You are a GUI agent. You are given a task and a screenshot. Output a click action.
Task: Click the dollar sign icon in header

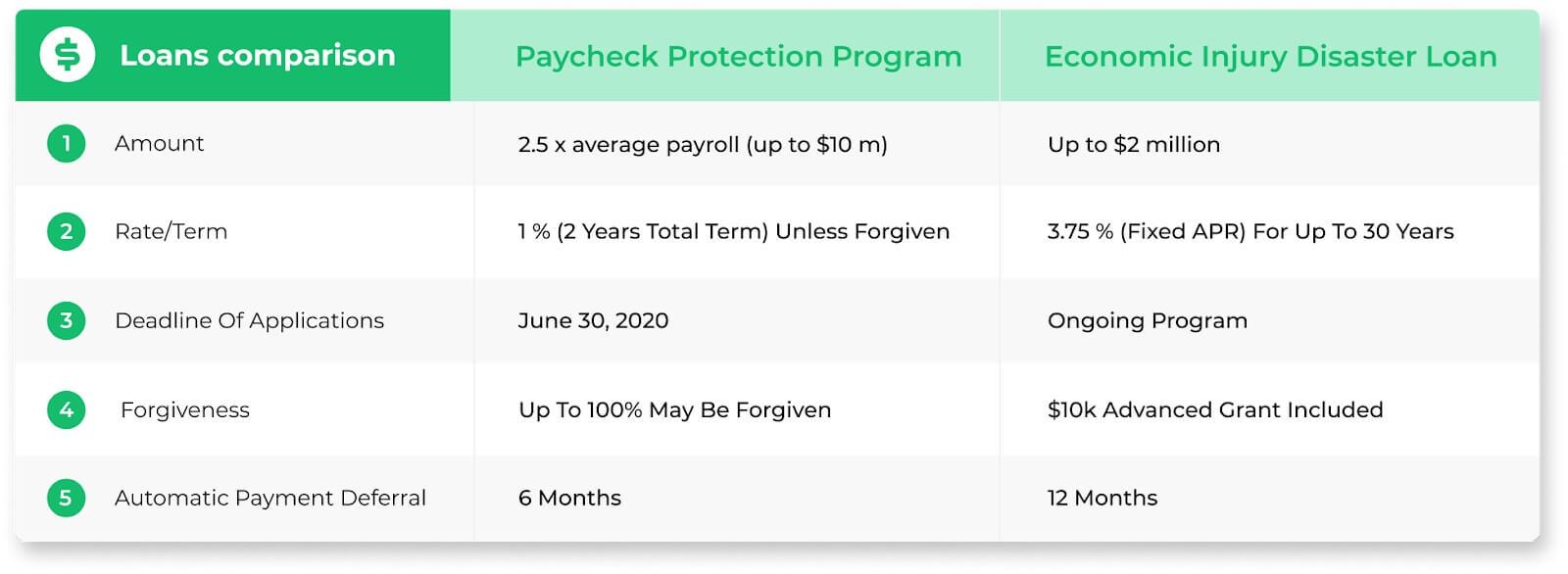[67, 55]
